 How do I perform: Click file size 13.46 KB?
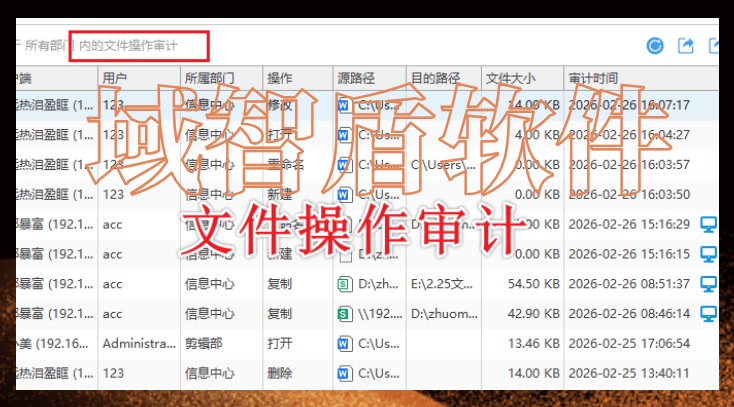point(534,344)
